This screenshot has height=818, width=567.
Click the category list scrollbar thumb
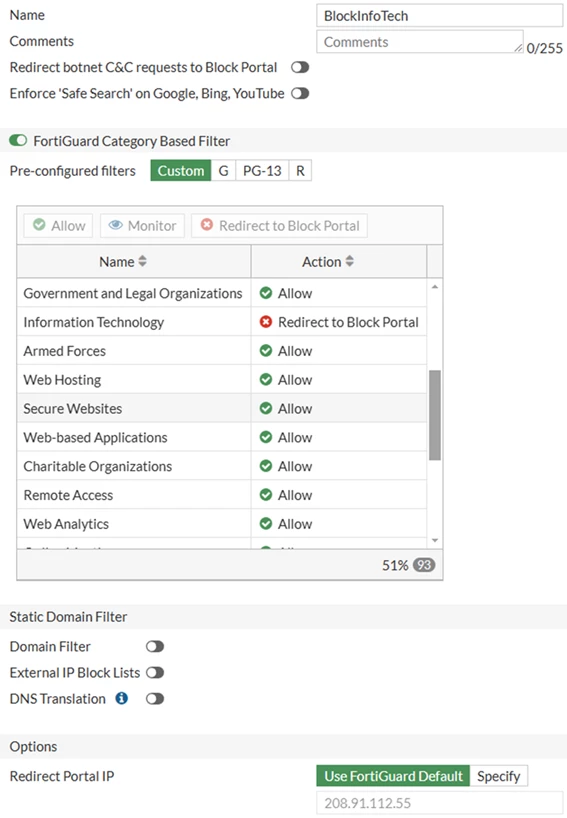(x=435, y=415)
